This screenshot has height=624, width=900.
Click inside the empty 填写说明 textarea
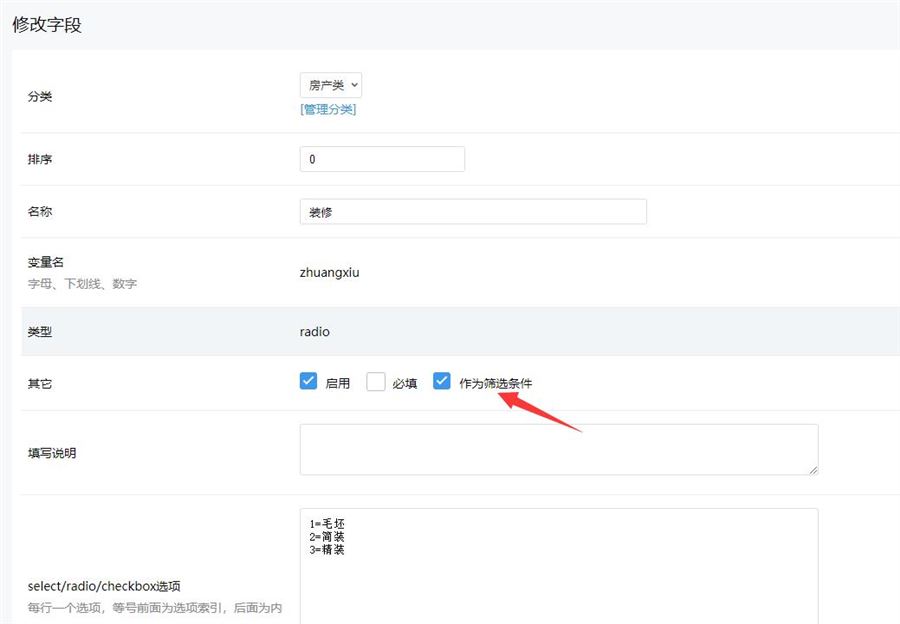(x=558, y=449)
